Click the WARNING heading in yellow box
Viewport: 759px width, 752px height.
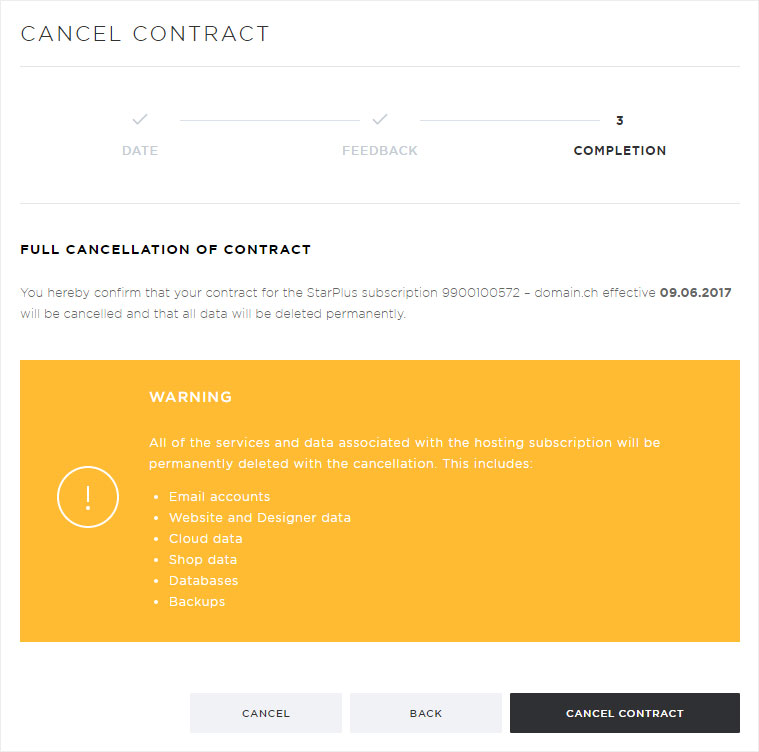coord(190,397)
